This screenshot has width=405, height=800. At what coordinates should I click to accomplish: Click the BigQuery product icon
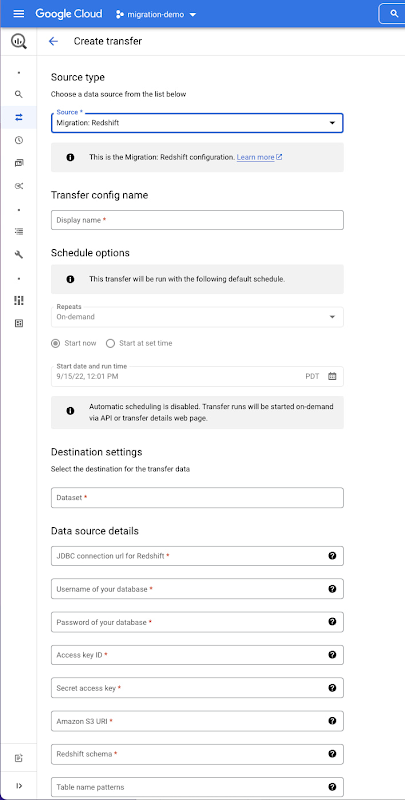[x=18, y=41]
